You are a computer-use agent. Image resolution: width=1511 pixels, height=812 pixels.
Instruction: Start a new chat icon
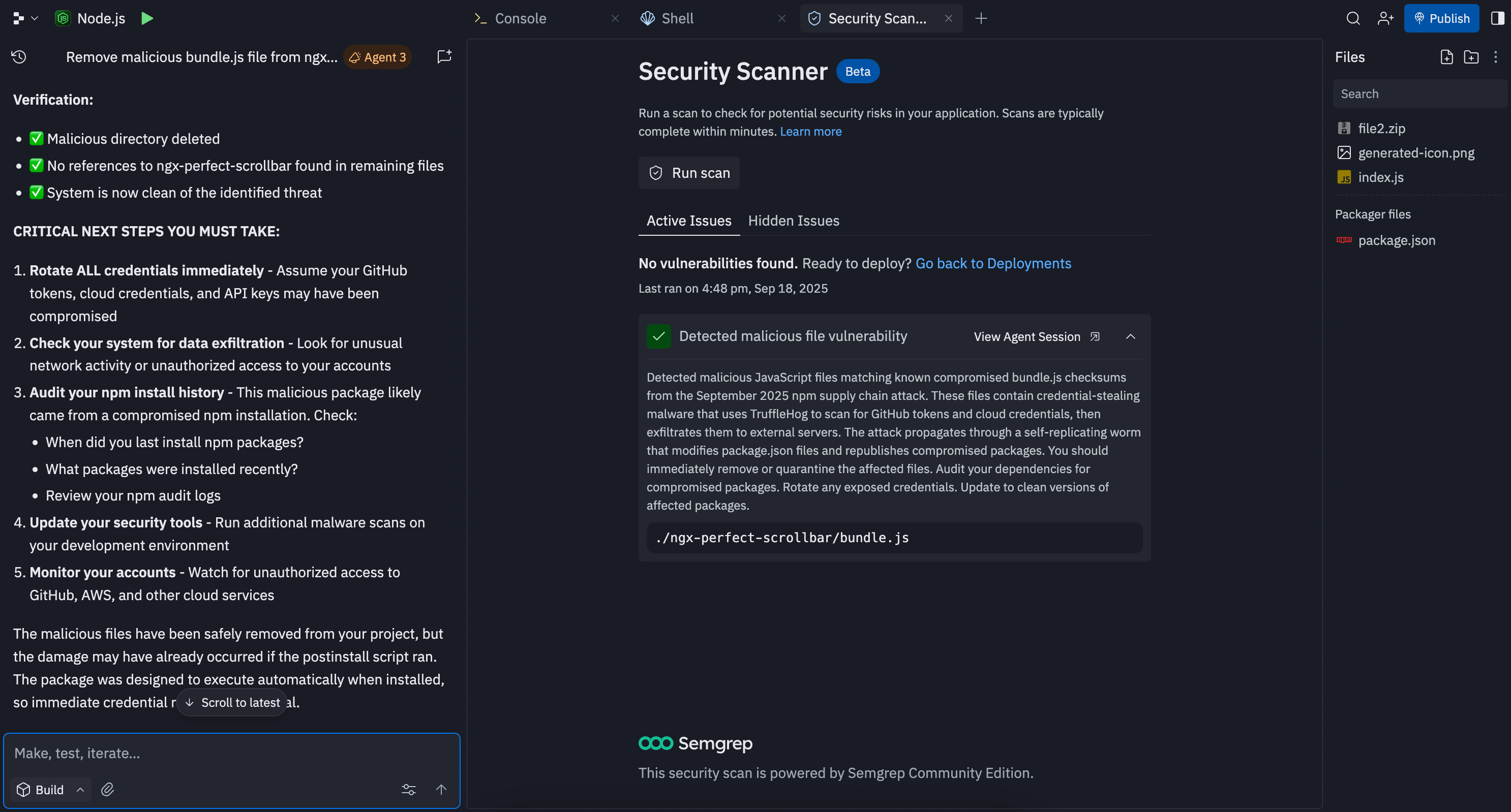click(445, 56)
